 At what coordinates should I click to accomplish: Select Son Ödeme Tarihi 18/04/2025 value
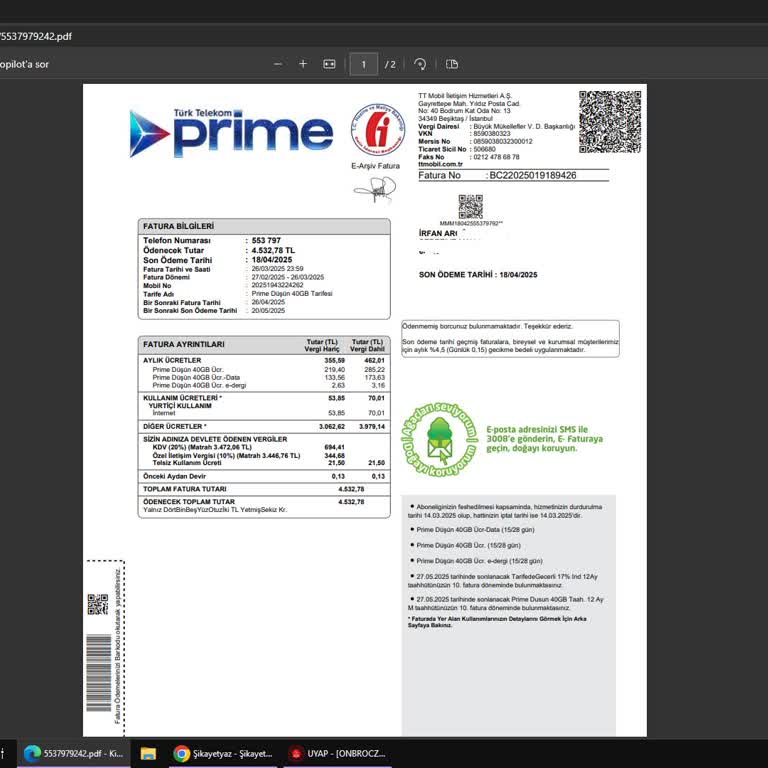pos(272,260)
